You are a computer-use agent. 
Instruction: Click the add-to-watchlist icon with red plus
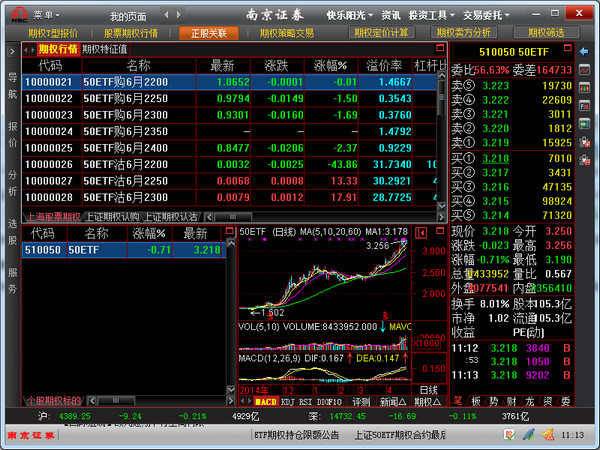pyautogui.click(x=584, y=142)
